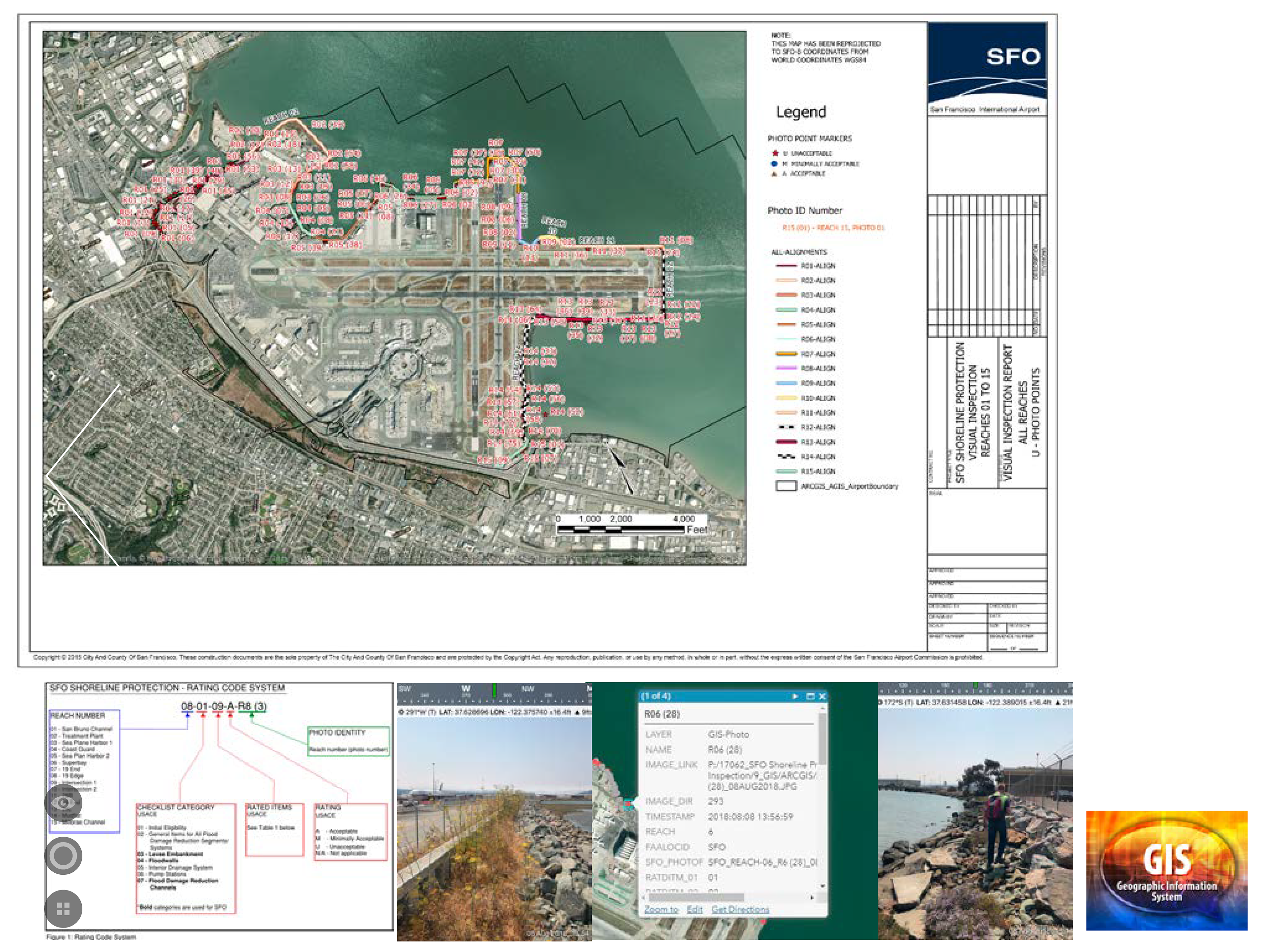
Task: Close the R06 (28) attribute popup
Action: [822, 696]
